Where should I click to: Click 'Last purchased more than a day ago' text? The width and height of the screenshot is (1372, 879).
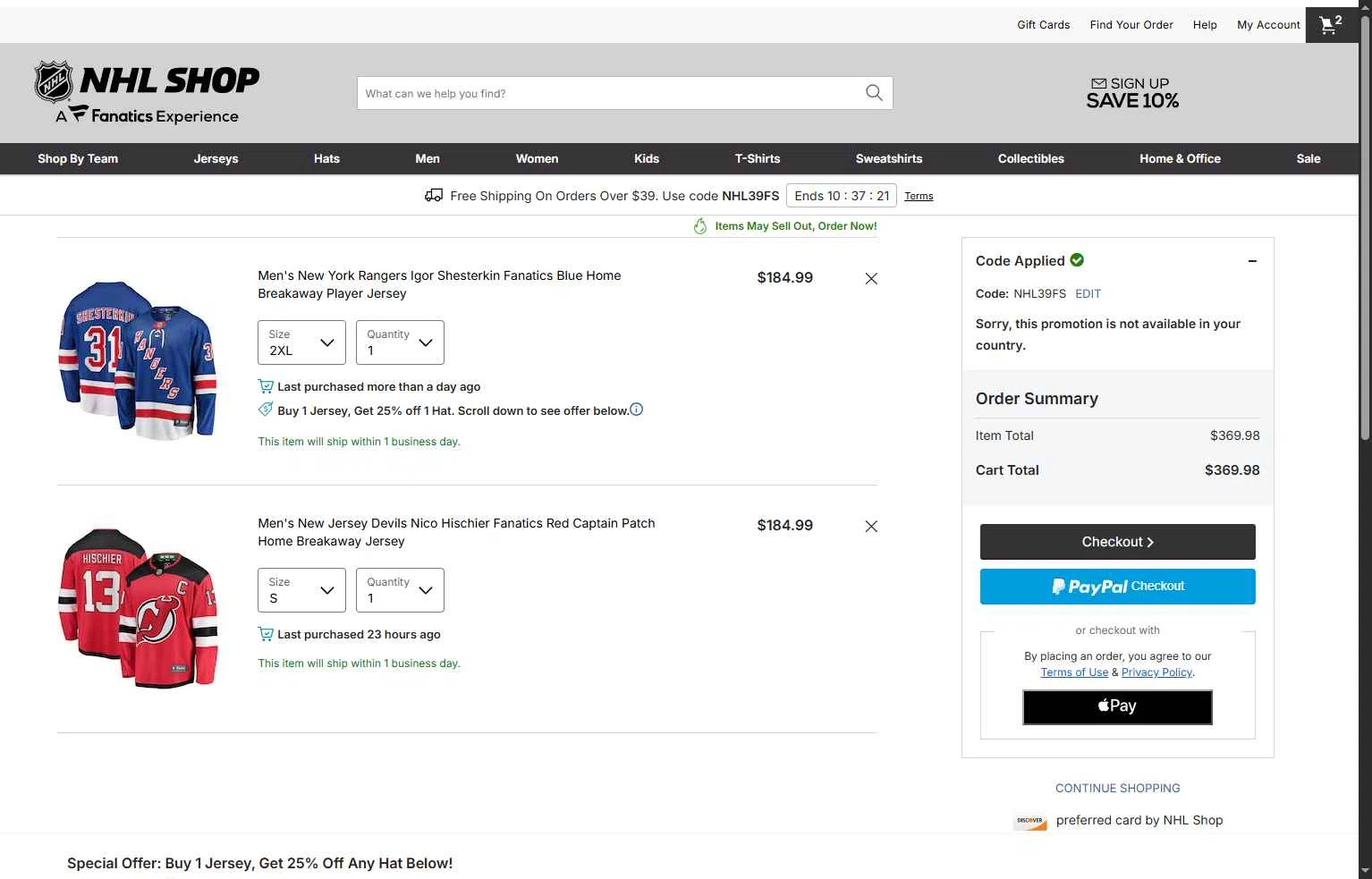(x=379, y=387)
